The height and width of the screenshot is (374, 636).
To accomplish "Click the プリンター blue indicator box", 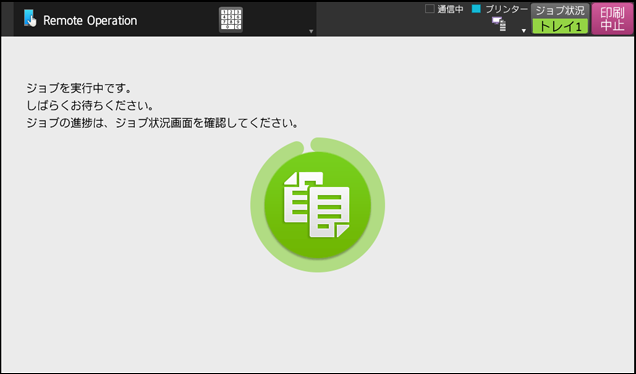I will [x=476, y=9].
